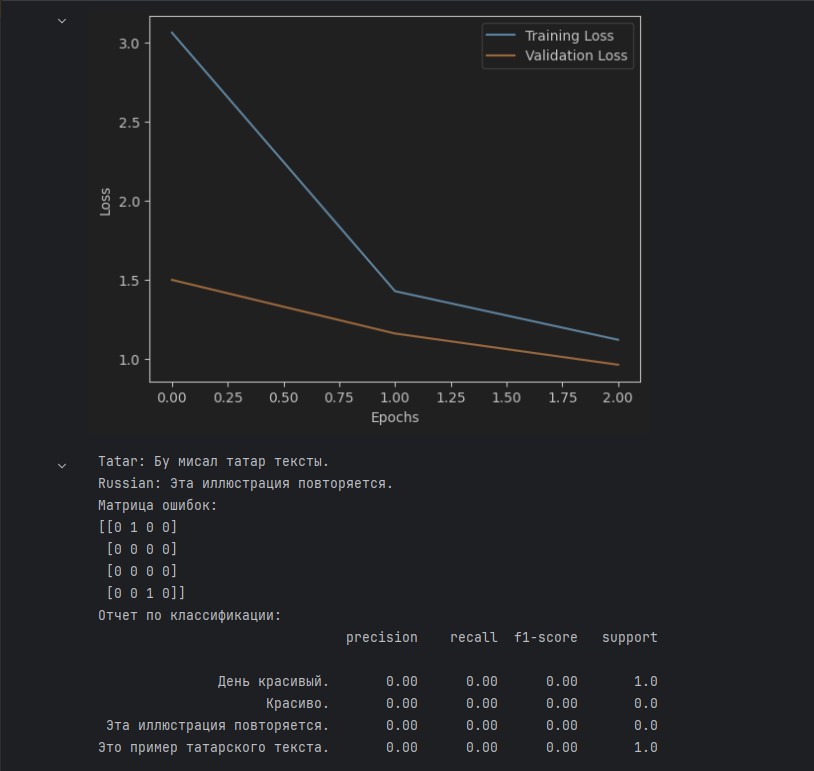Click the matrix row '[[0 1 0 0]'
The width and height of the screenshot is (814, 771).
coord(138,527)
